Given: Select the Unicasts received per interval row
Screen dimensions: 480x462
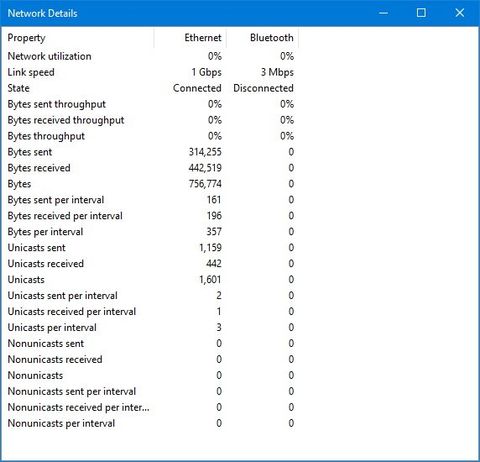Looking at the screenshot, I should 150,311.
